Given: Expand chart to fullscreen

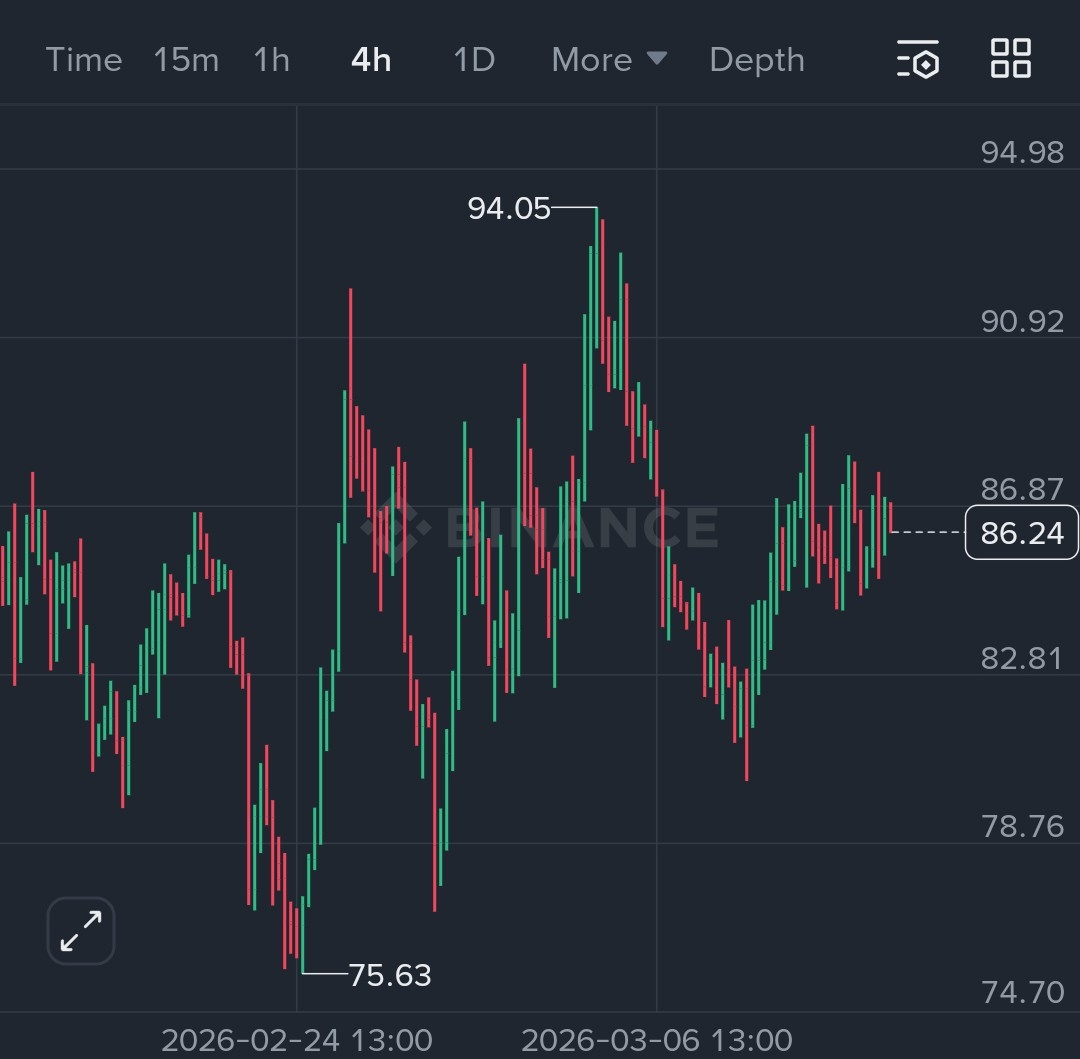Looking at the screenshot, I should [x=81, y=931].
